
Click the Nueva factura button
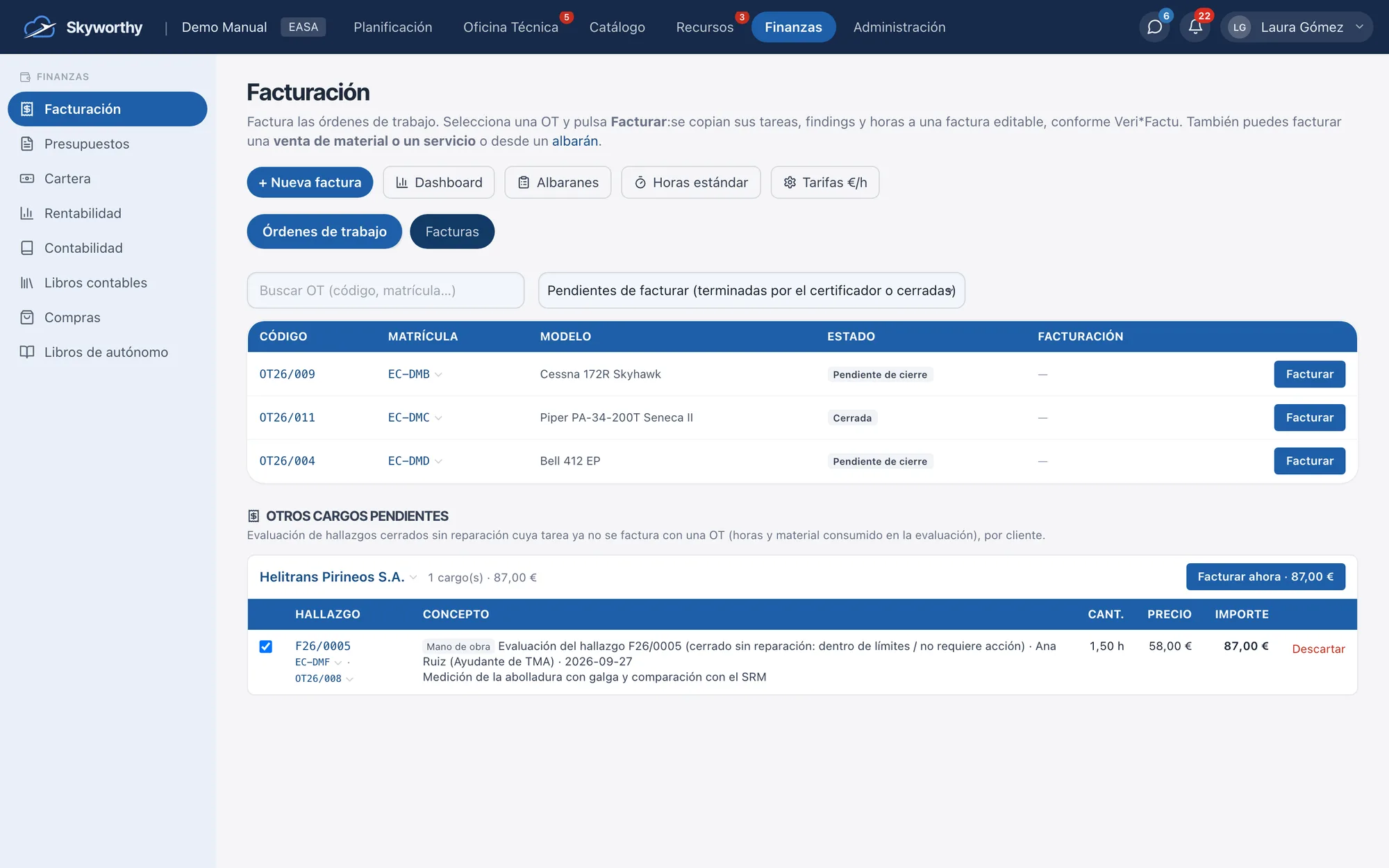tap(310, 183)
